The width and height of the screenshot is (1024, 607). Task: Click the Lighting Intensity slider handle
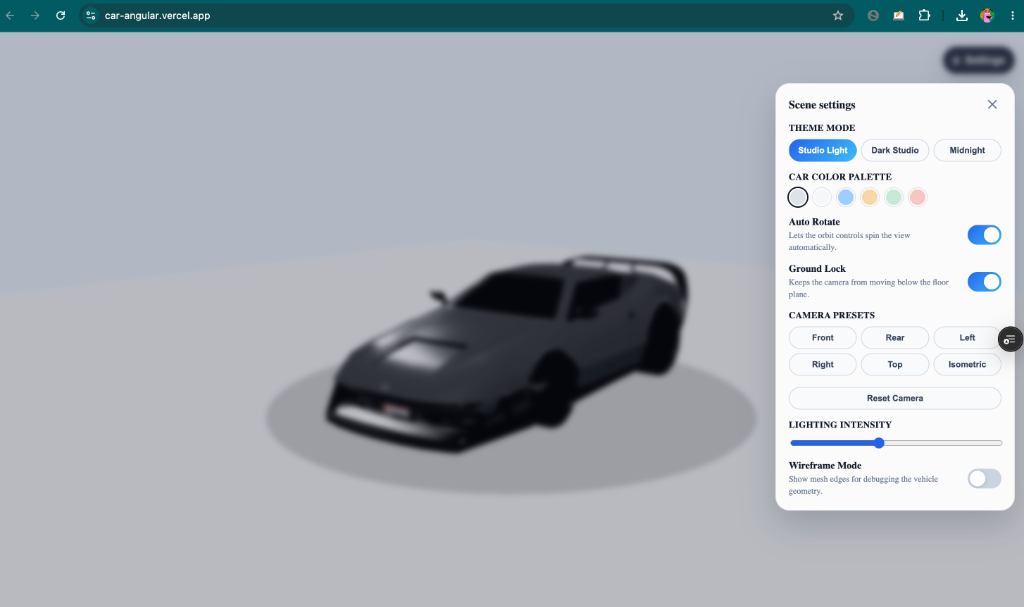click(x=879, y=443)
